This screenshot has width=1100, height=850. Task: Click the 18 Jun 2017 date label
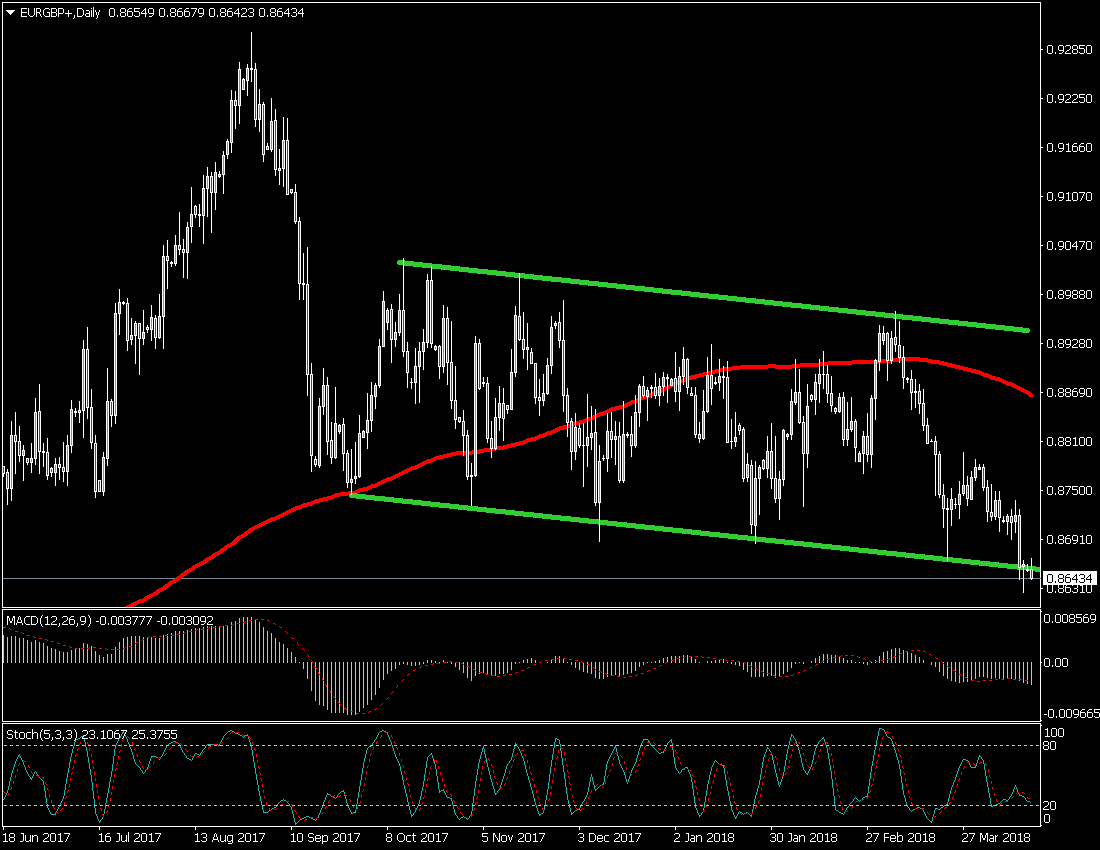[37, 836]
